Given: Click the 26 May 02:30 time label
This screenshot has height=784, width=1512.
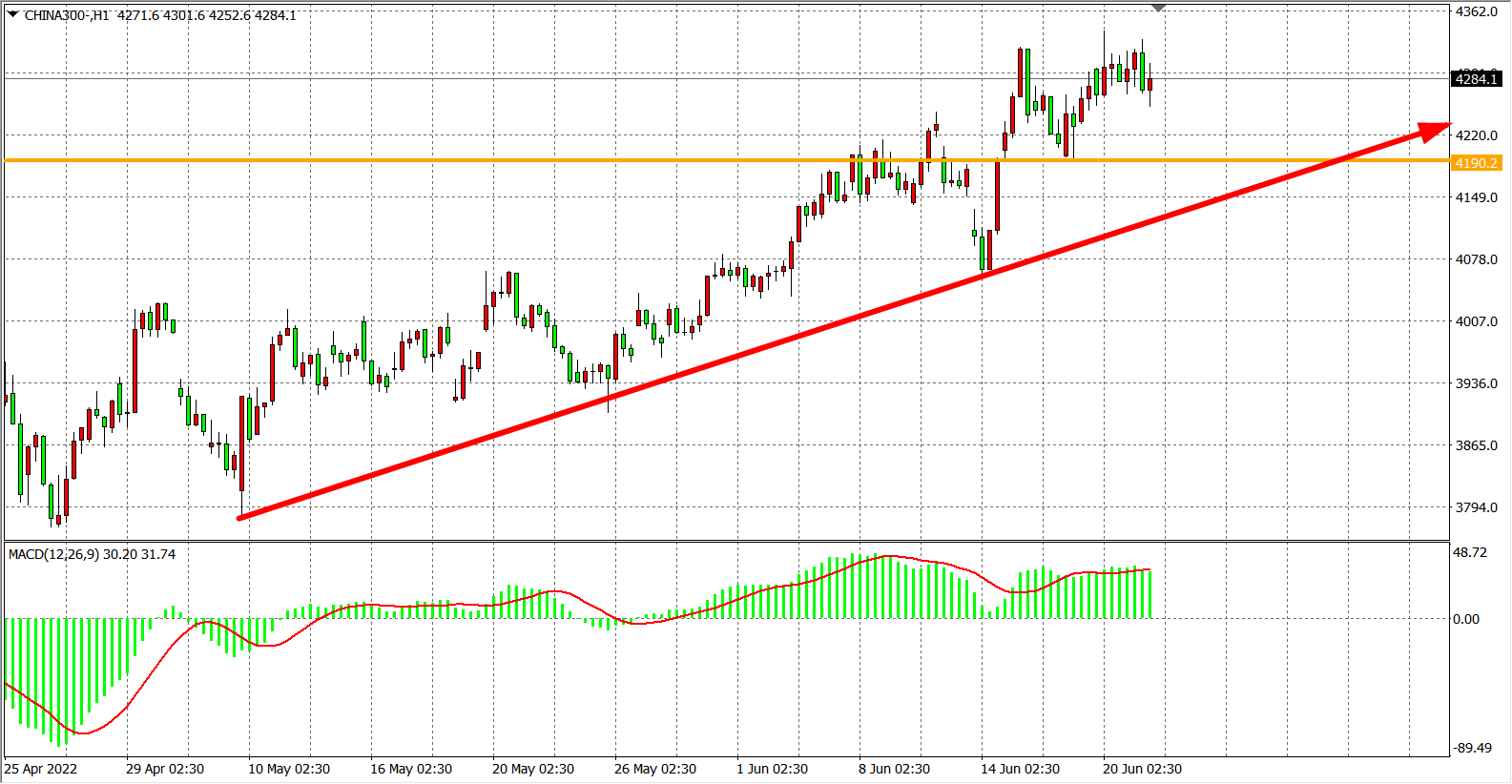Looking at the screenshot, I should (654, 769).
